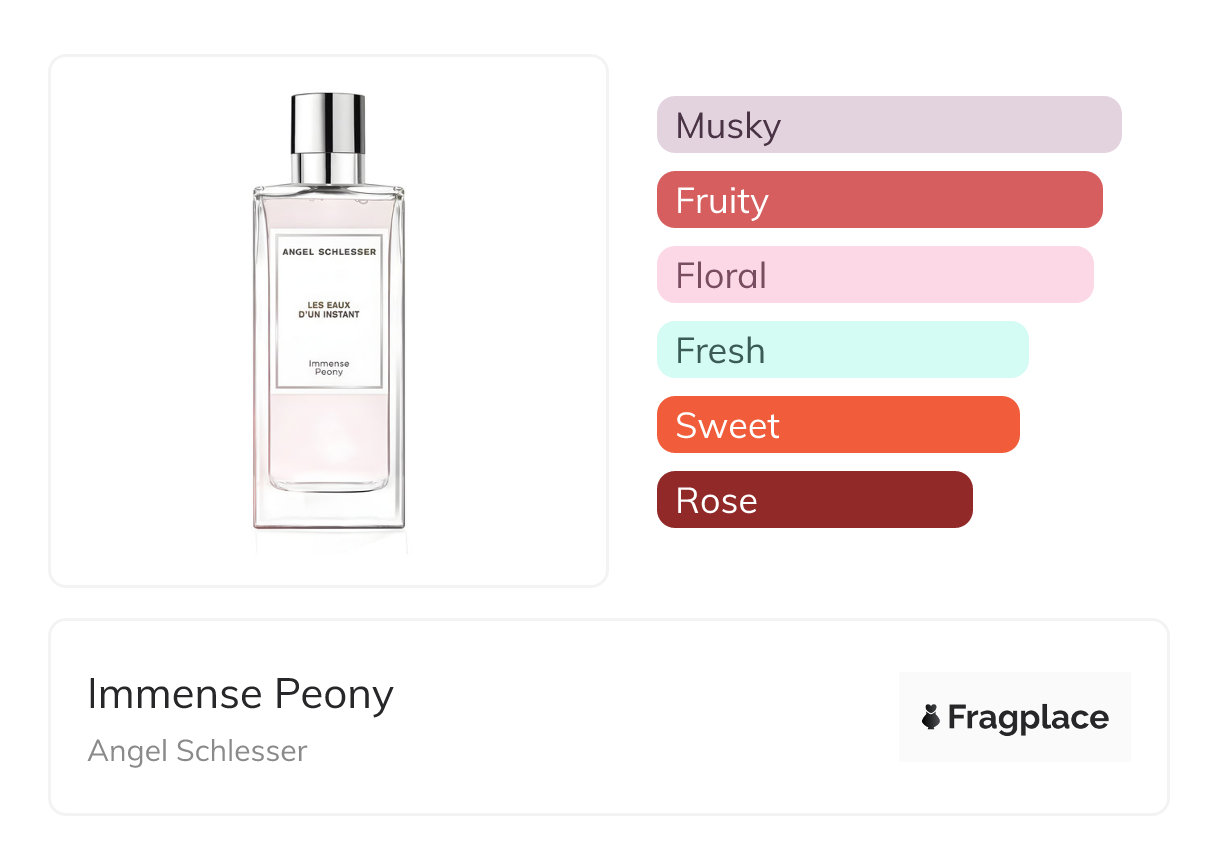1218x864 pixels.
Task: Select the orange Sweet accord bar
Action: [838, 425]
